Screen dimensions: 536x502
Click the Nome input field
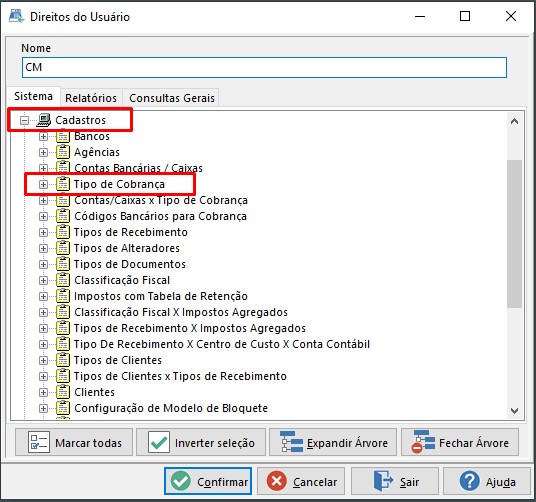tap(264, 67)
